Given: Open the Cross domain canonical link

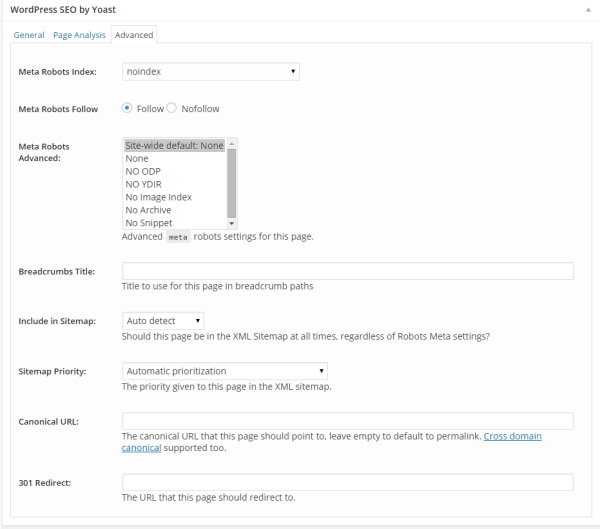Looking at the screenshot, I should point(513,436).
